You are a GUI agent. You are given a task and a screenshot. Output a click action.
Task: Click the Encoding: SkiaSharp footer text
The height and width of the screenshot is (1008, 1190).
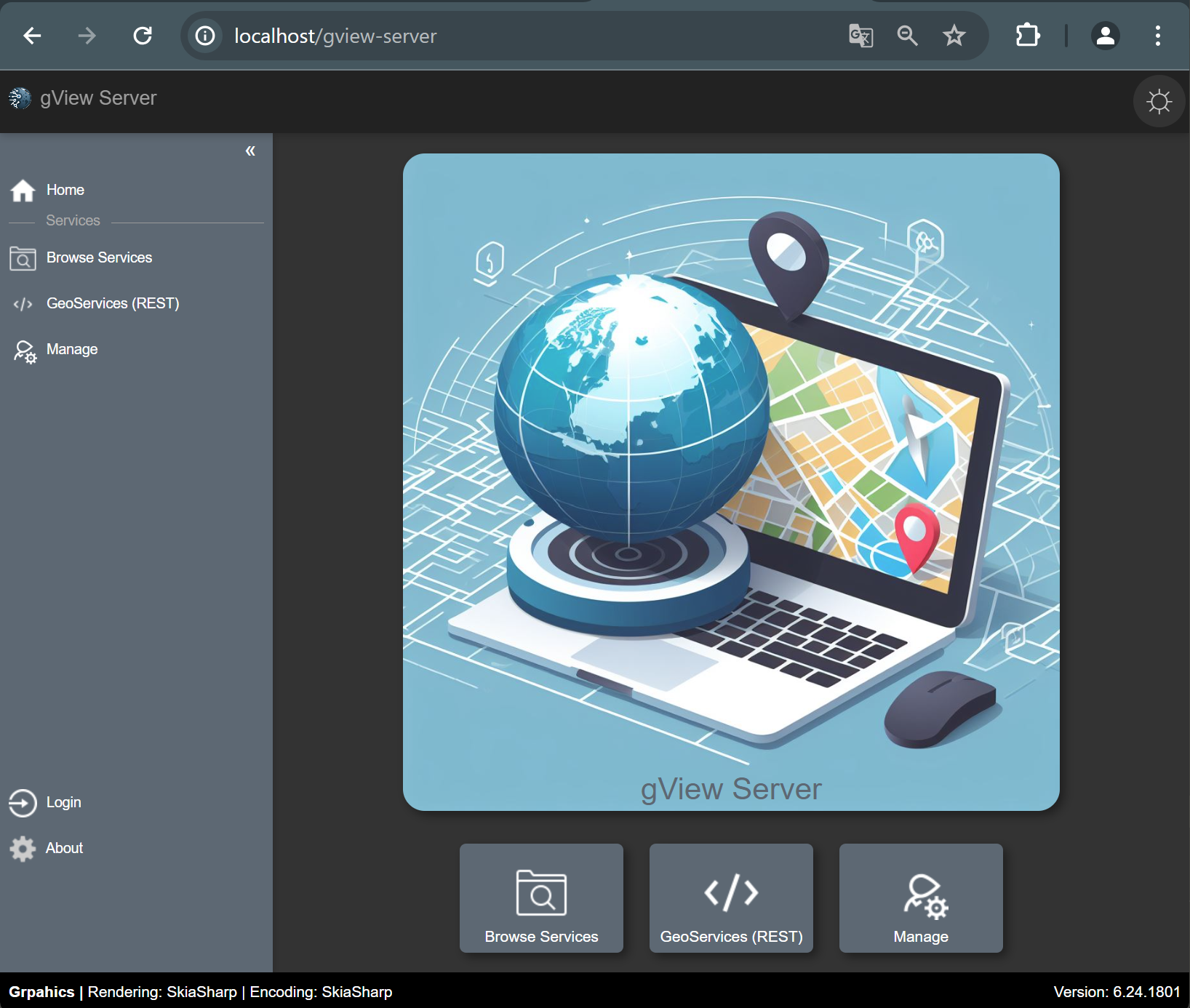[x=321, y=992]
